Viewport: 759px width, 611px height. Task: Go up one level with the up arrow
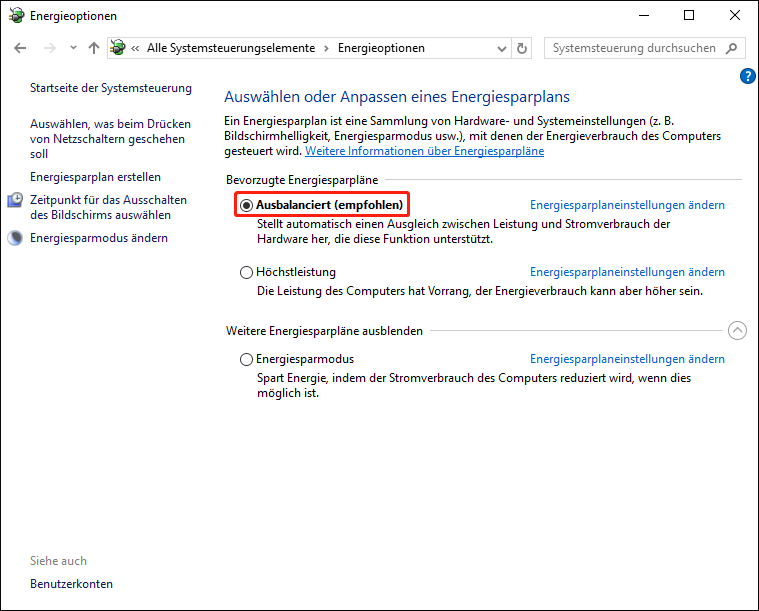tap(94, 48)
